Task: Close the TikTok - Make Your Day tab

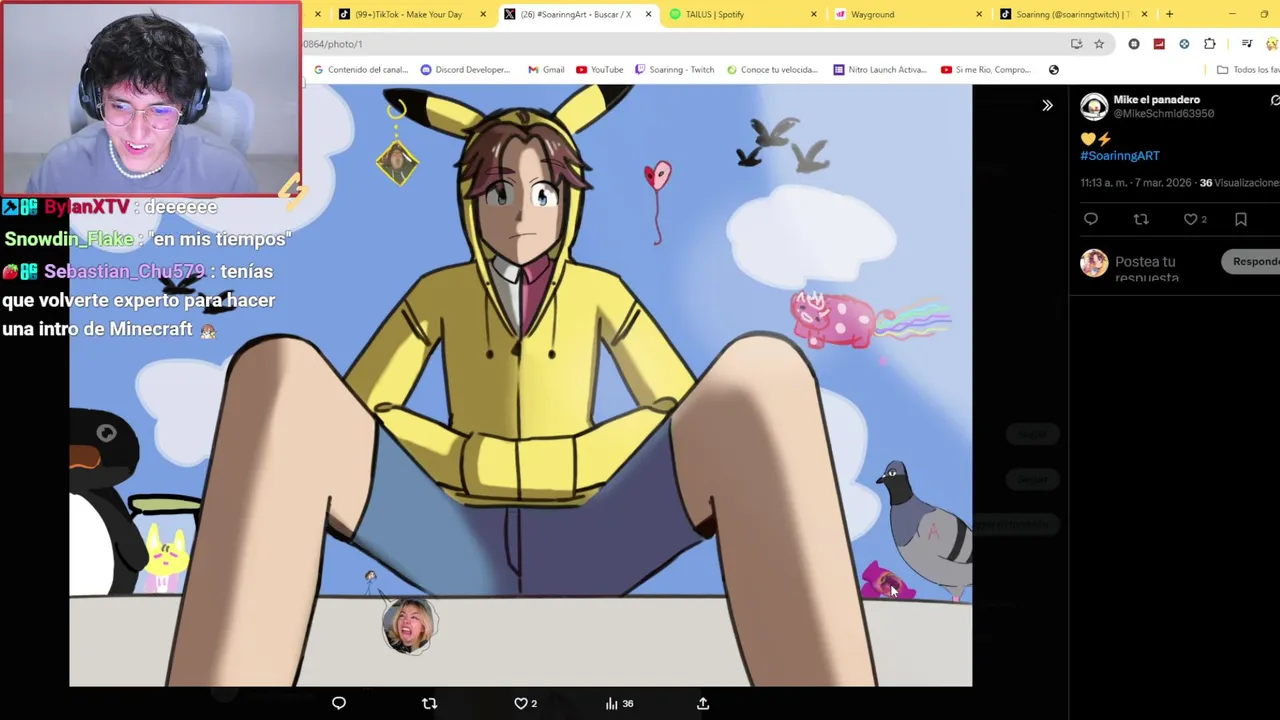Action: tap(483, 14)
